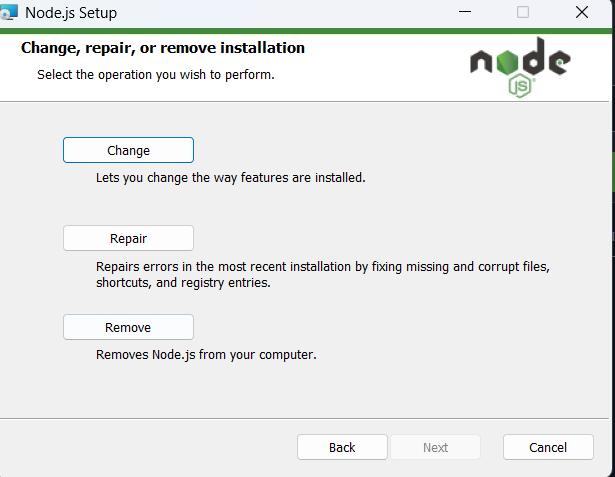The width and height of the screenshot is (615, 477).
Task: Click the hexagon JS badge below the logo
Action: coord(520,85)
